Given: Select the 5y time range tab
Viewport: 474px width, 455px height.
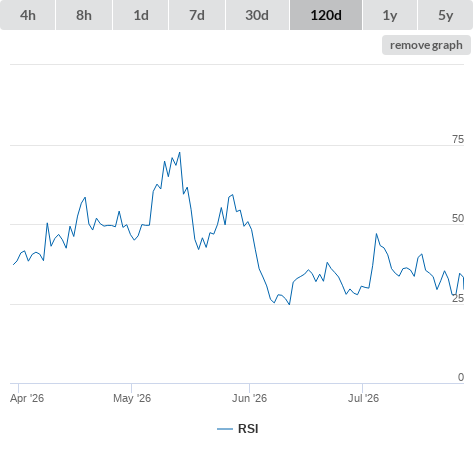Looking at the screenshot, I should click(445, 15).
